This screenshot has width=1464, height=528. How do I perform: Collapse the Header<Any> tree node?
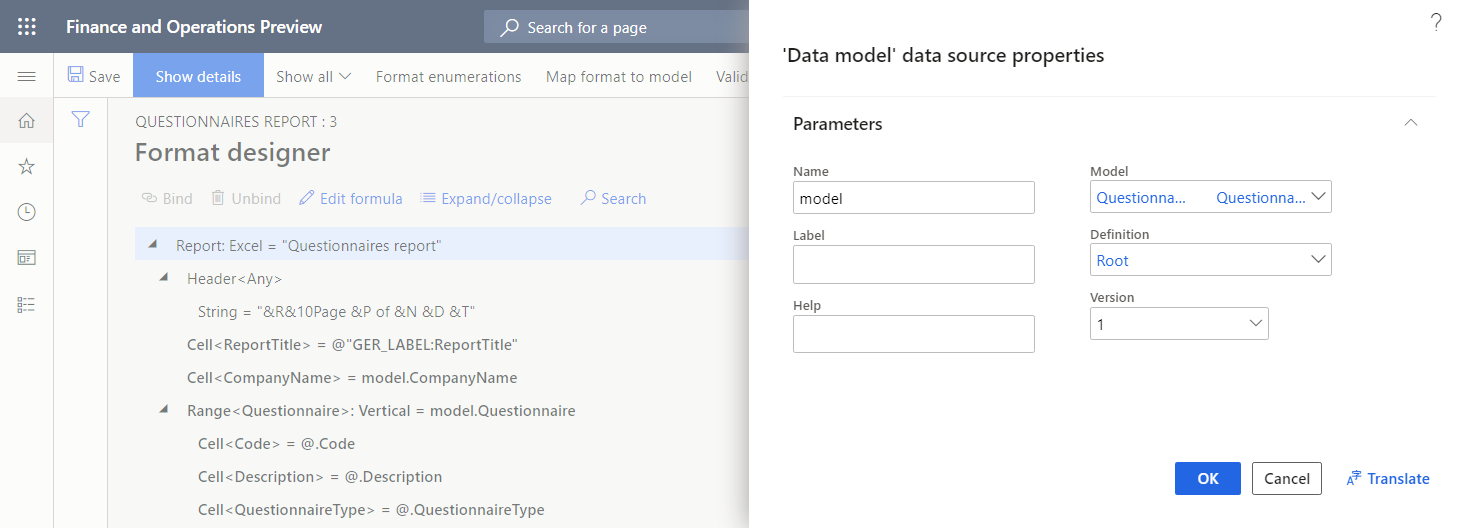[x=164, y=279]
